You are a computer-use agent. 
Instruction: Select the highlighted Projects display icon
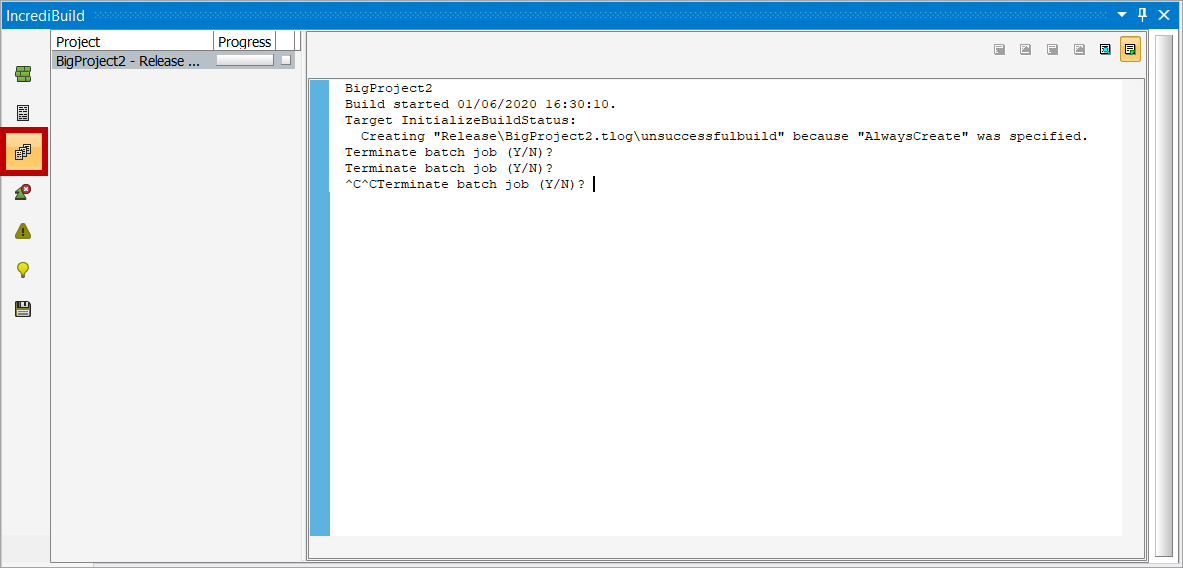pyautogui.click(x=23, y=152)
